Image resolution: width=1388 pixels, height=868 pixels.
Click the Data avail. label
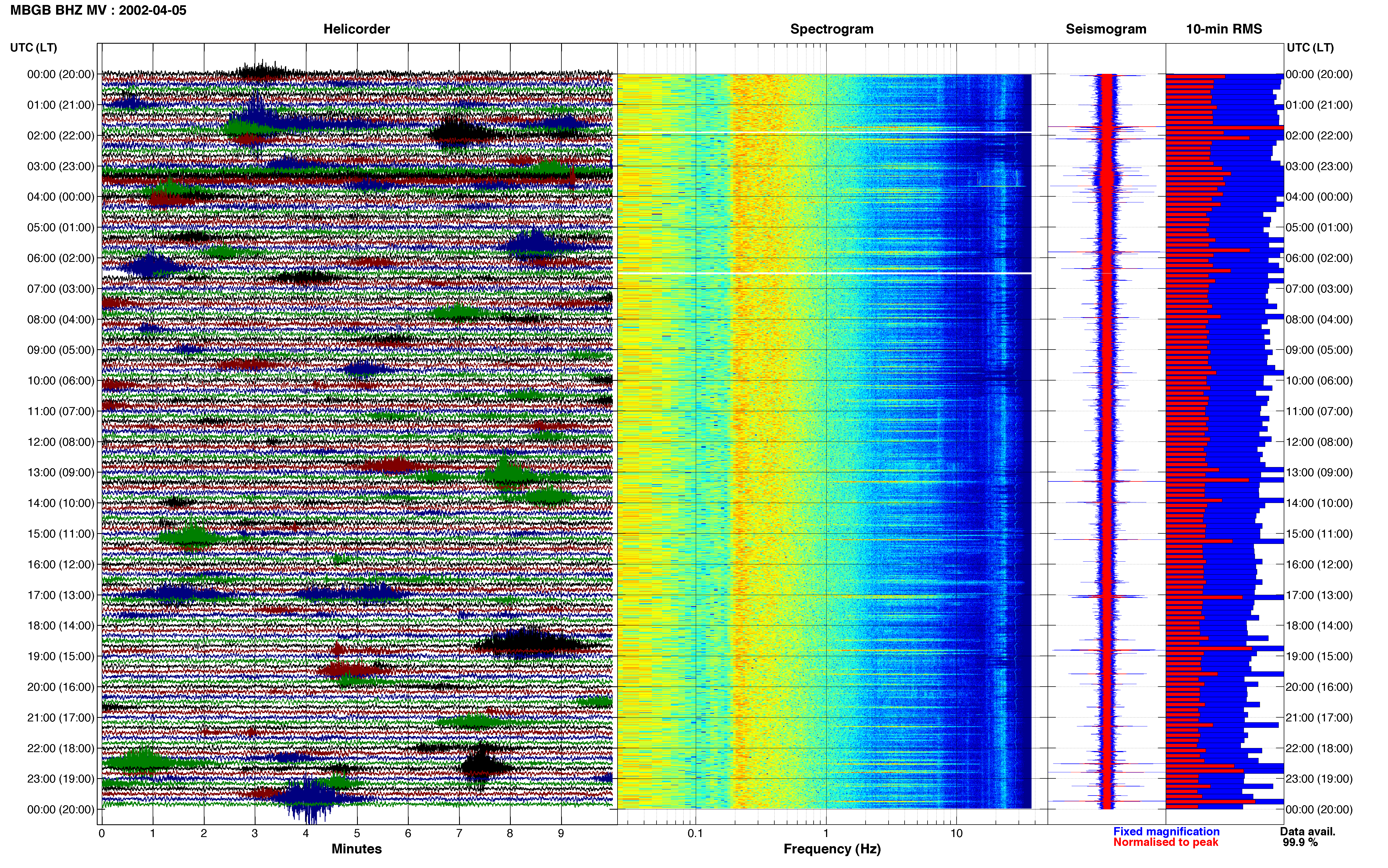tap(1308, 831)
